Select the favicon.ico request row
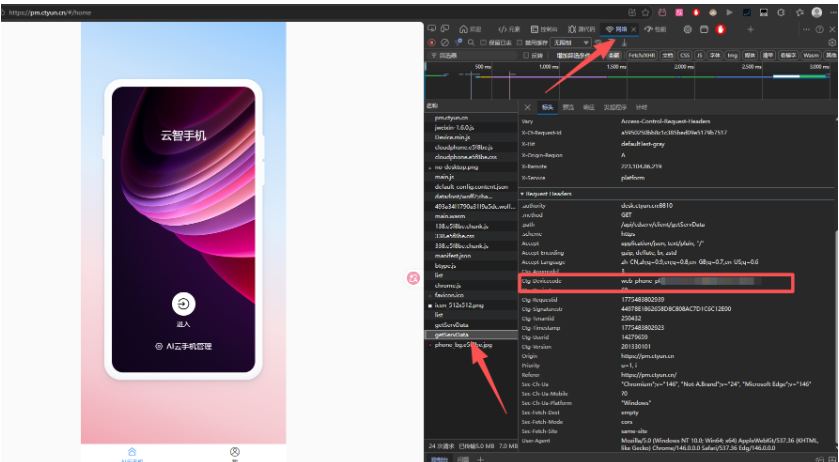Viewport: 839px width, 462px height. pos(471,295)
